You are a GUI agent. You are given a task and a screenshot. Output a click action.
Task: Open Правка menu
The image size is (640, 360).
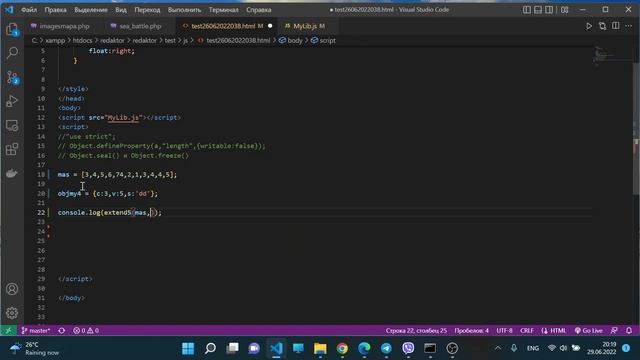[56, 9]
